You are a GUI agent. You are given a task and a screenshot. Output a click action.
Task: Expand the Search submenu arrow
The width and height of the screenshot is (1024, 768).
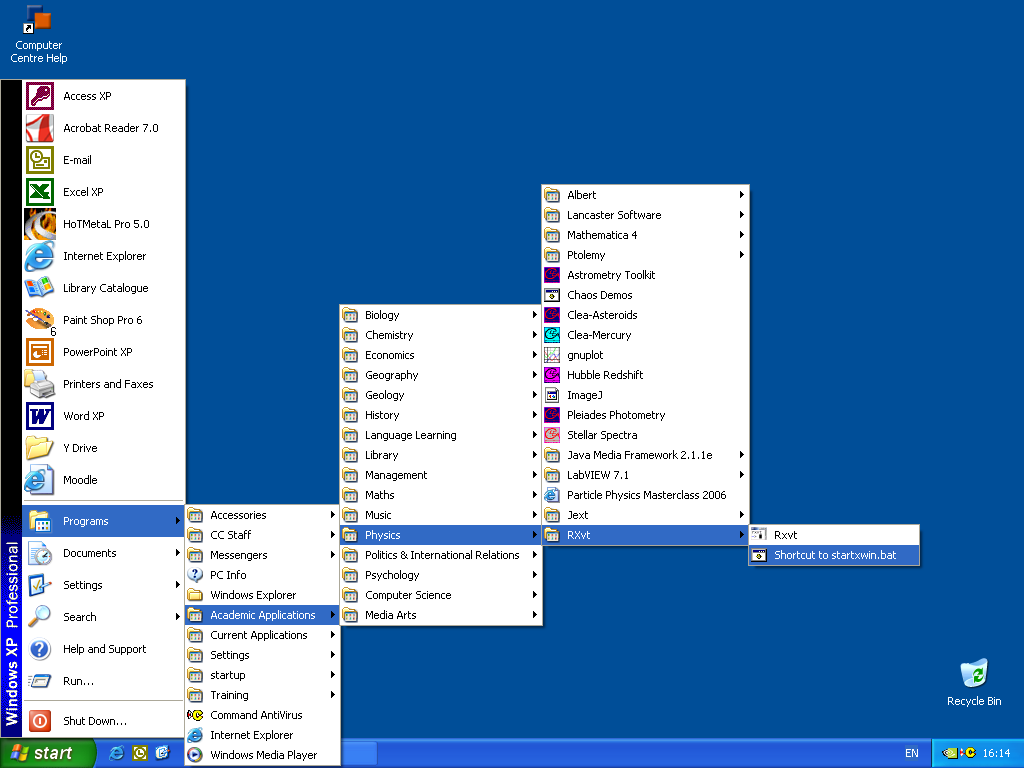[178, 617]
